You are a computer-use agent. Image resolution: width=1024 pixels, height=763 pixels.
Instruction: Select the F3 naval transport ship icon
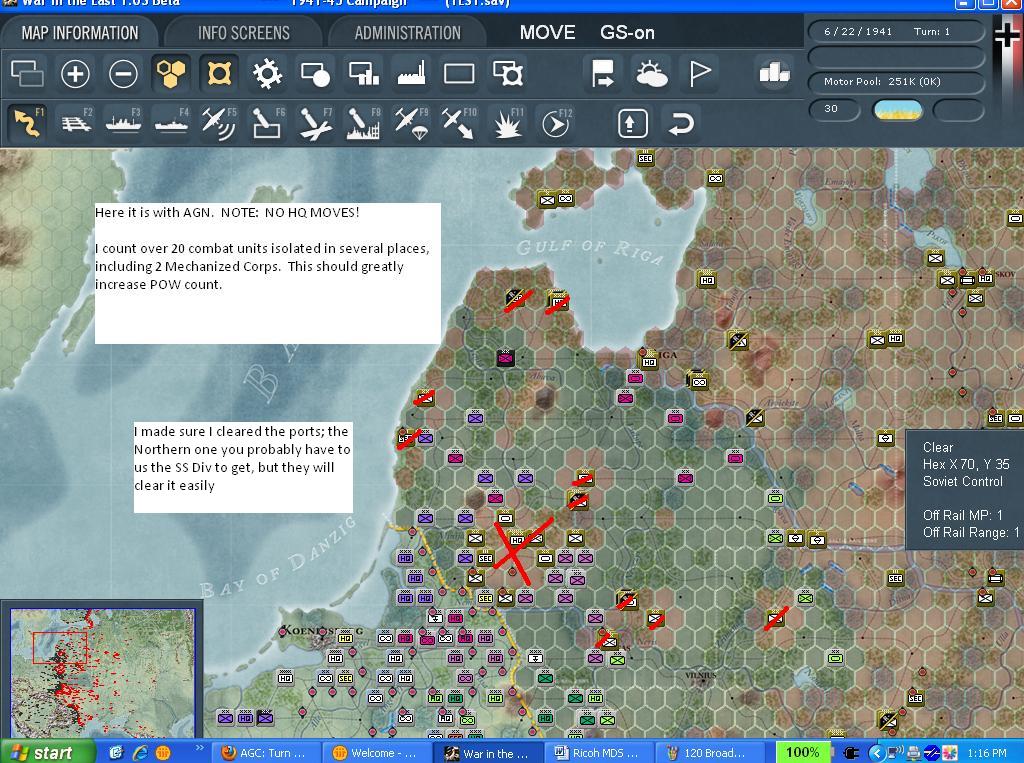pyautogui.click(x=123, y=123)
